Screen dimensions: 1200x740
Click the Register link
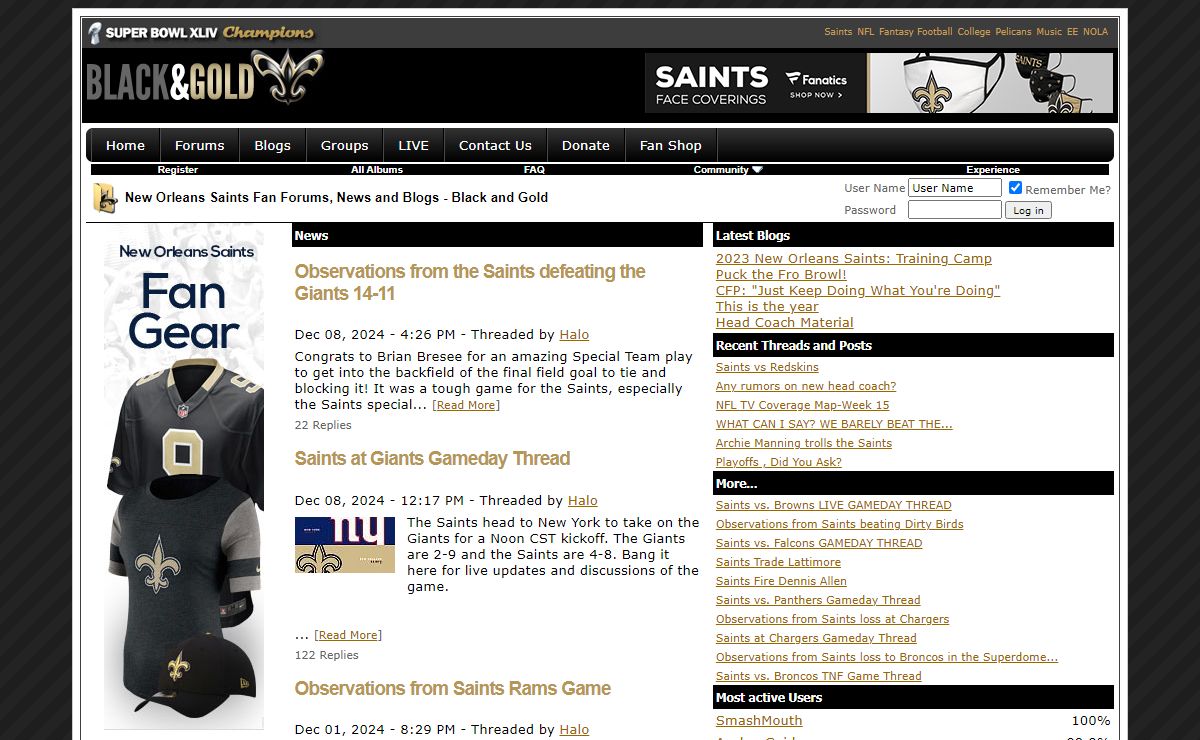[x=178, y=170]
